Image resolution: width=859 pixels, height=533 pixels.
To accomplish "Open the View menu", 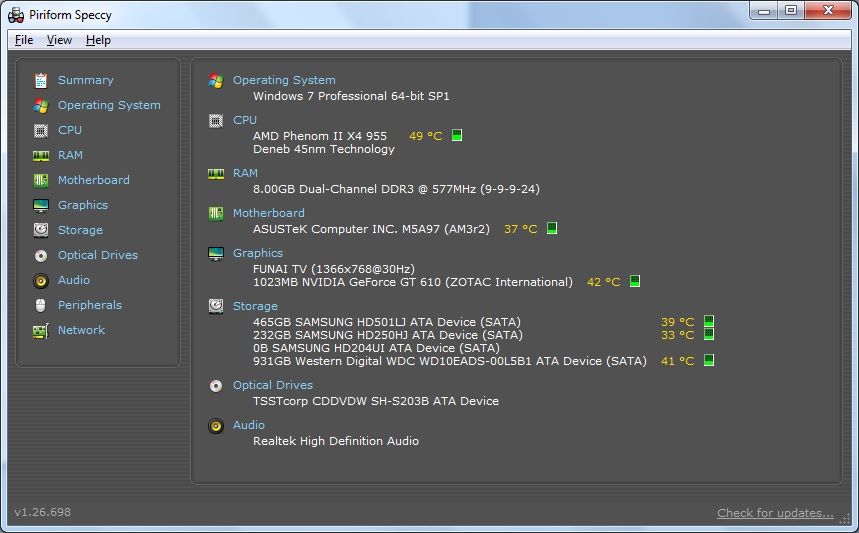I will click(x=59, y=40).
